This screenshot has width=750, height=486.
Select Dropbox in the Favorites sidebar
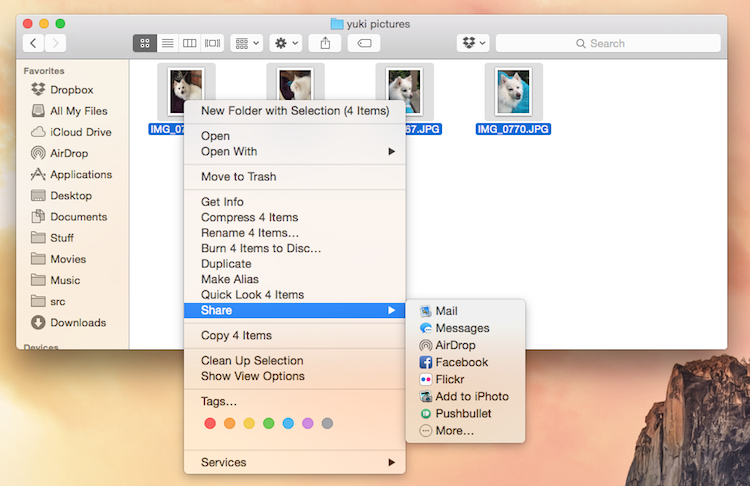click(x=71, y=90)
